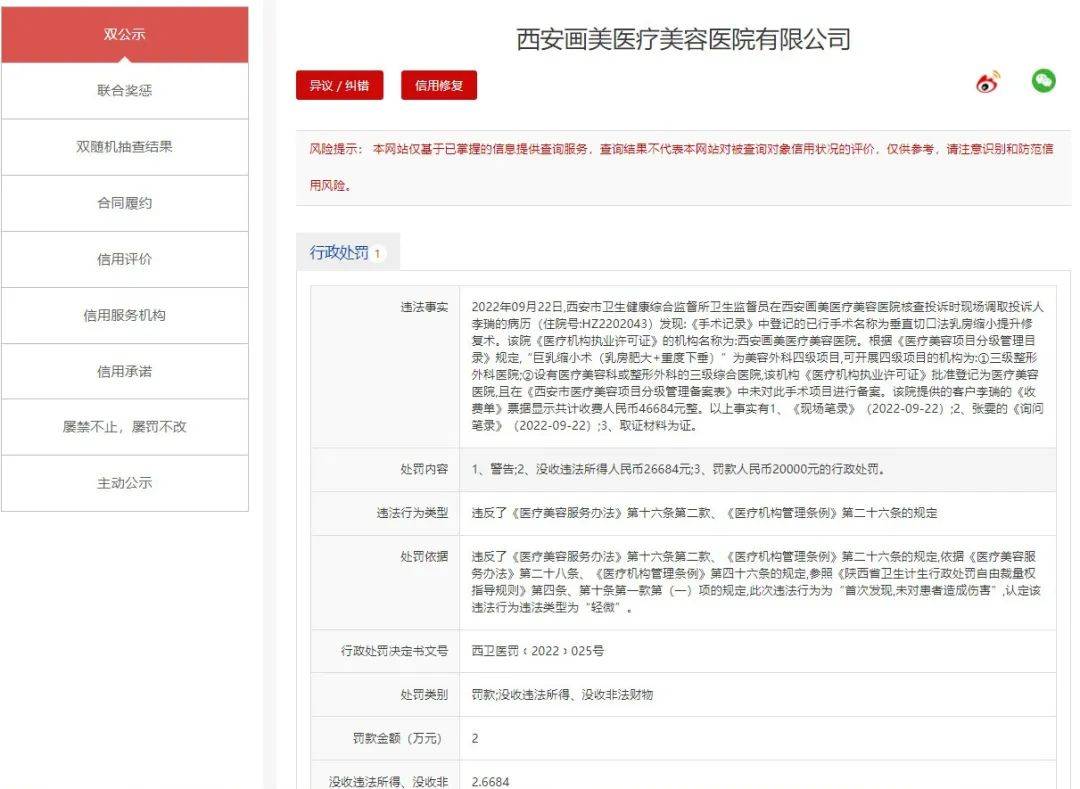
Task: Click the 罚款金额 value showing 2
Action: [474, 738]
